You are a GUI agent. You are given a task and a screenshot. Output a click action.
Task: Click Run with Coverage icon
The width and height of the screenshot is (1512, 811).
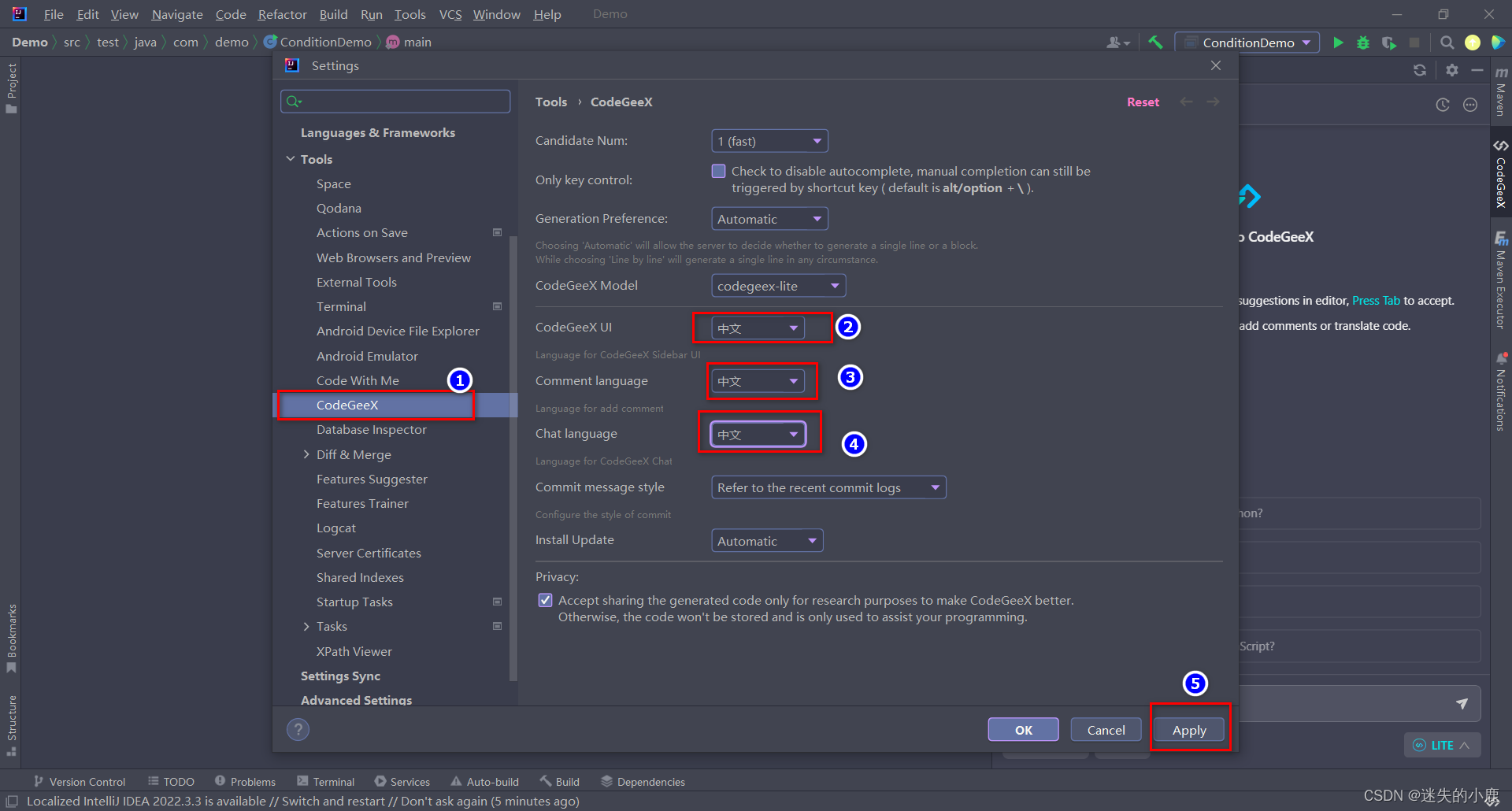(1389, 43)
